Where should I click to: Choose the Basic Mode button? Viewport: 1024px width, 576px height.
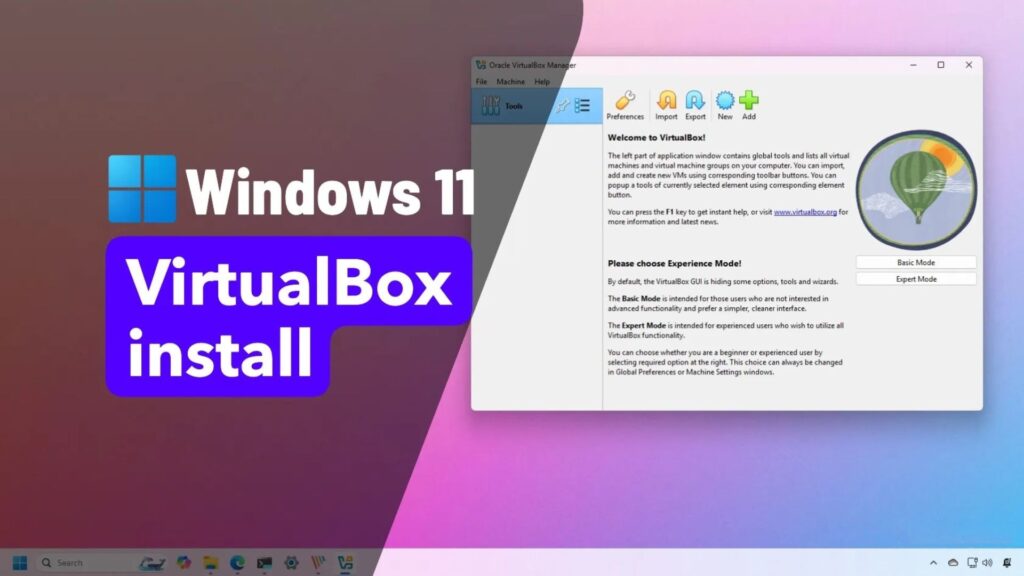coord(916,263)
